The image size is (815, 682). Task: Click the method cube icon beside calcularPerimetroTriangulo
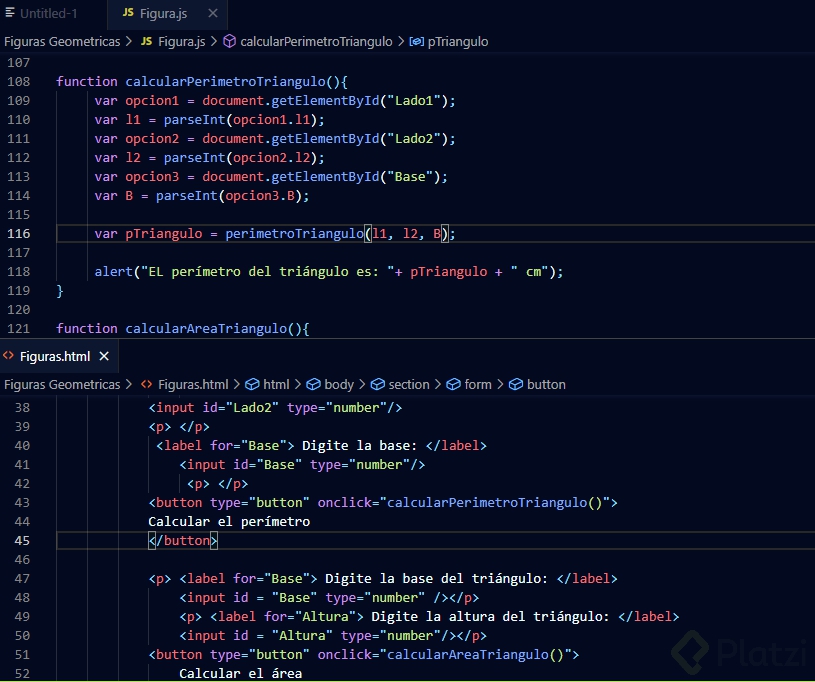click(x=229, y=42)
